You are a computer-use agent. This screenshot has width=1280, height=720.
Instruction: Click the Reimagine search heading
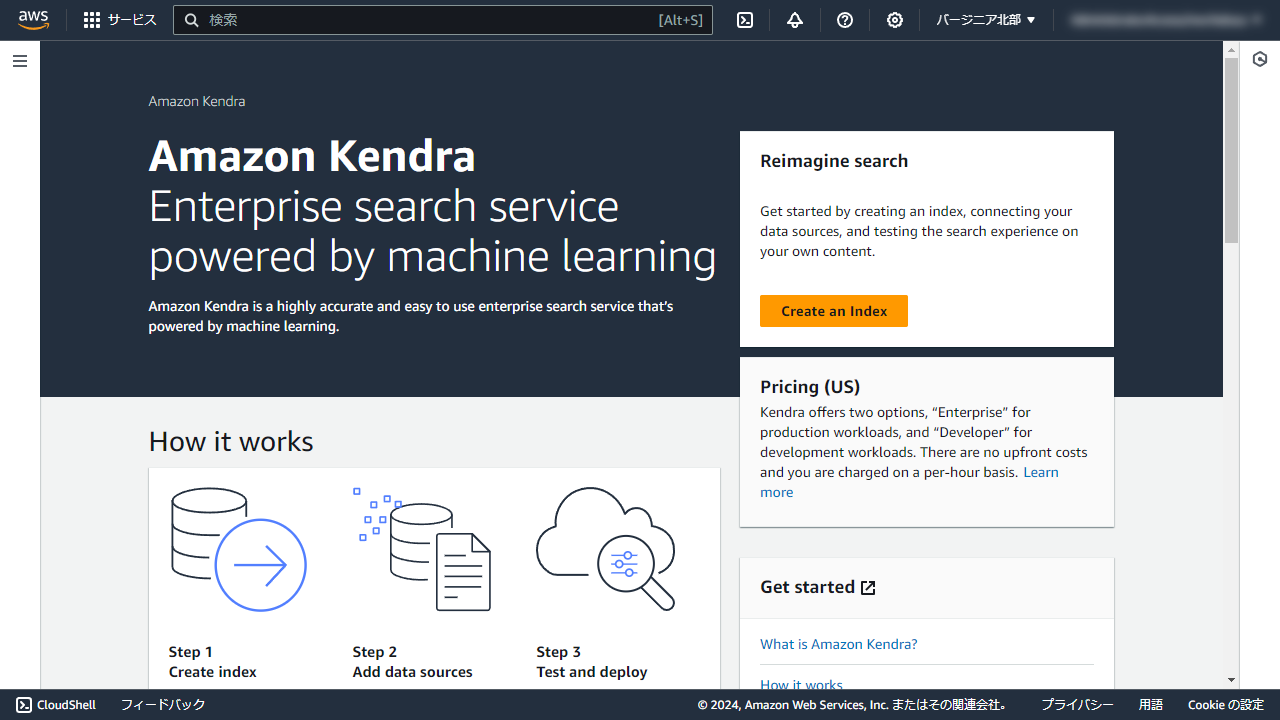point(834,161)
